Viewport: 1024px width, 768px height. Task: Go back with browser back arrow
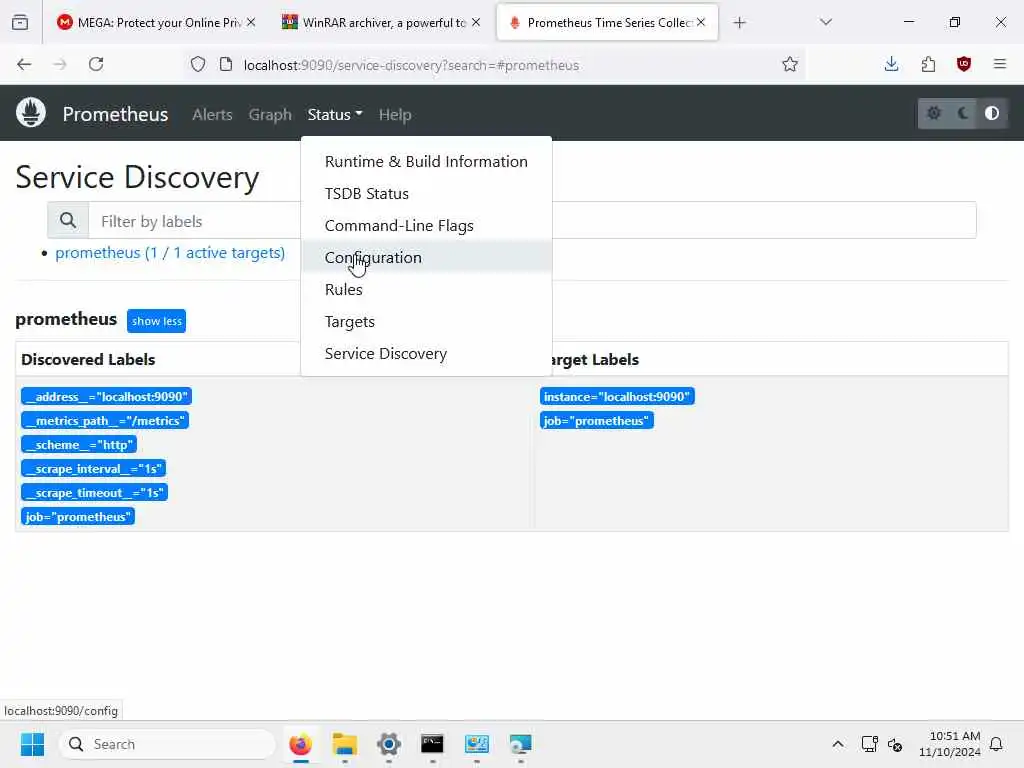pyautogui.click(x=24, y=65)
